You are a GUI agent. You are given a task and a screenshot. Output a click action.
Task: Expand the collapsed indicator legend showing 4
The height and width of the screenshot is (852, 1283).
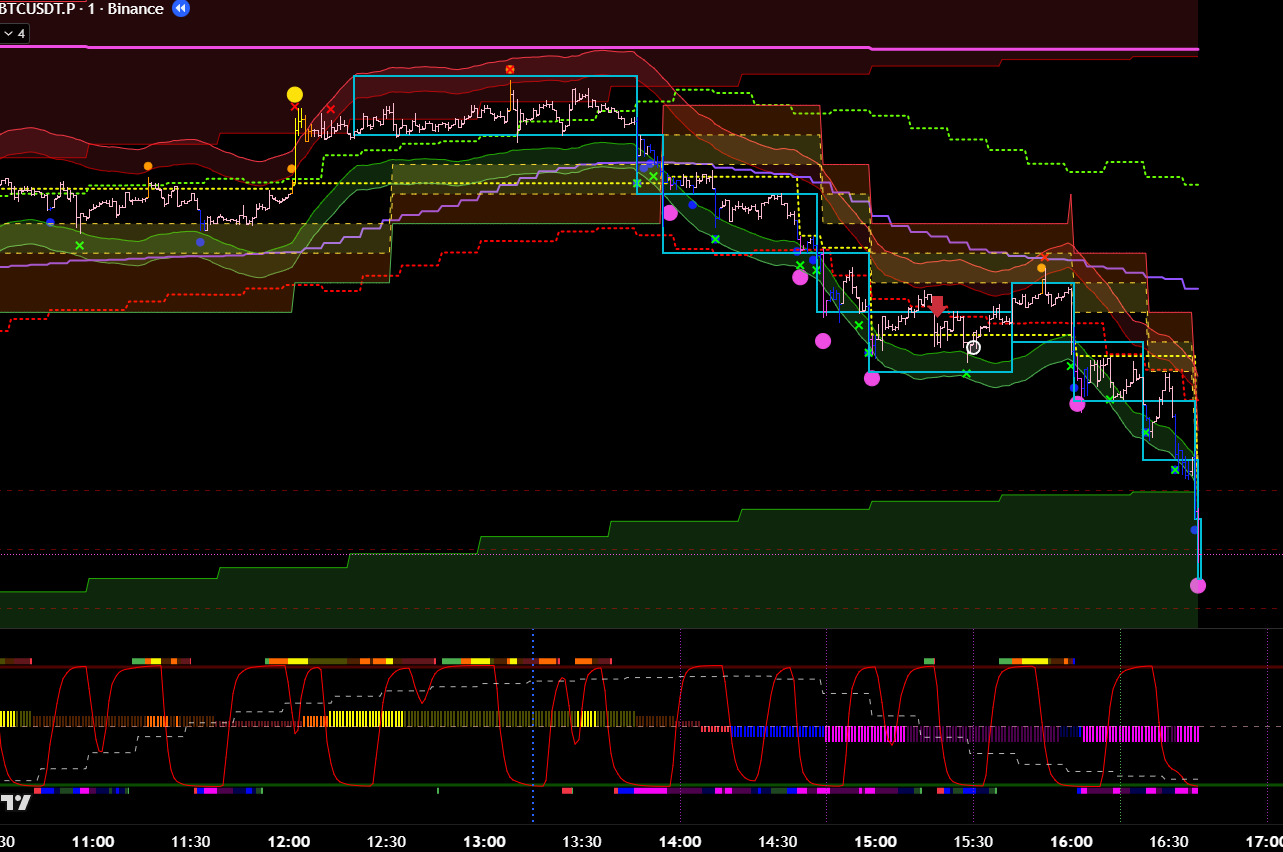click(15, 34)
